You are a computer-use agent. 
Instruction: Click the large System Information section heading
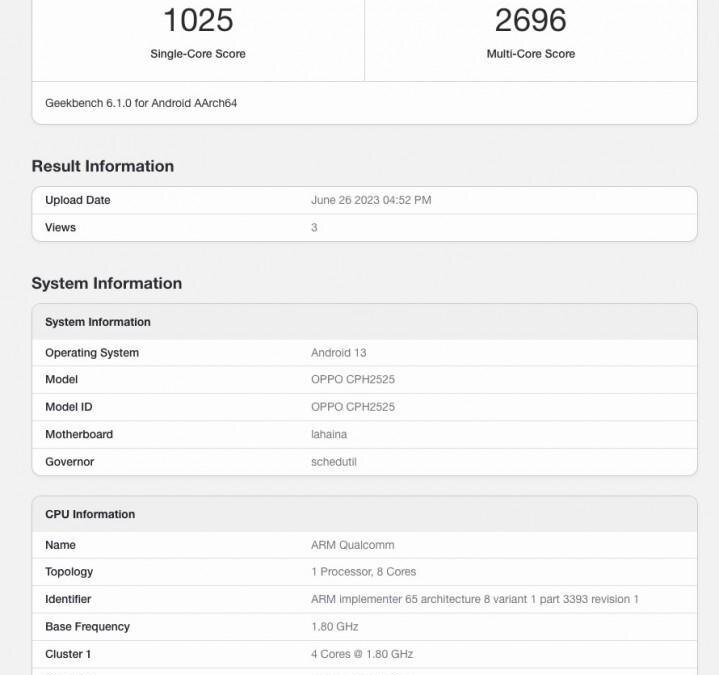tap(107, 283)
